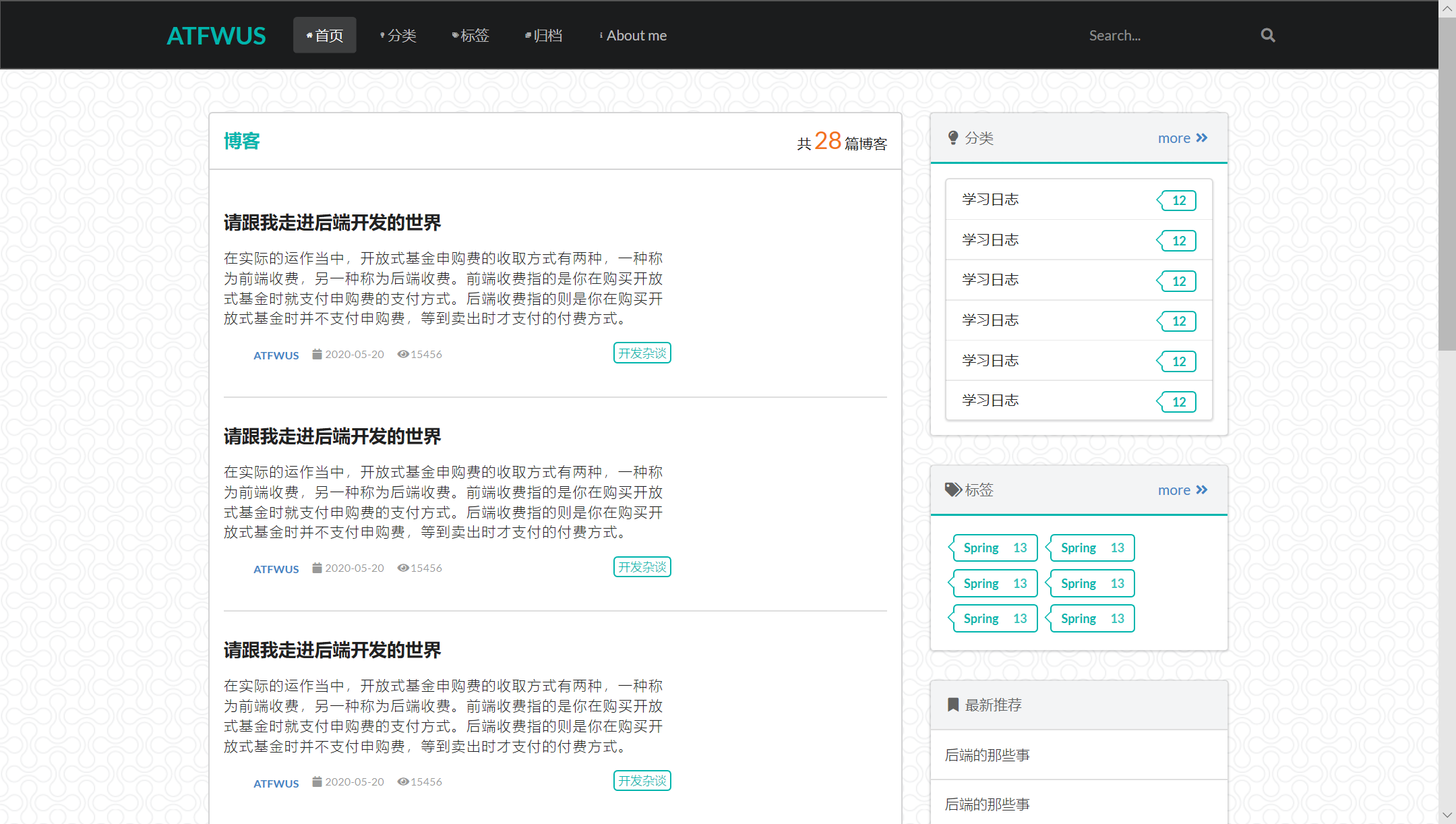1456x824 pixels.
Task: Click more link in 分类 panel
Action: pyautogui.click(x=1183, y=138)
